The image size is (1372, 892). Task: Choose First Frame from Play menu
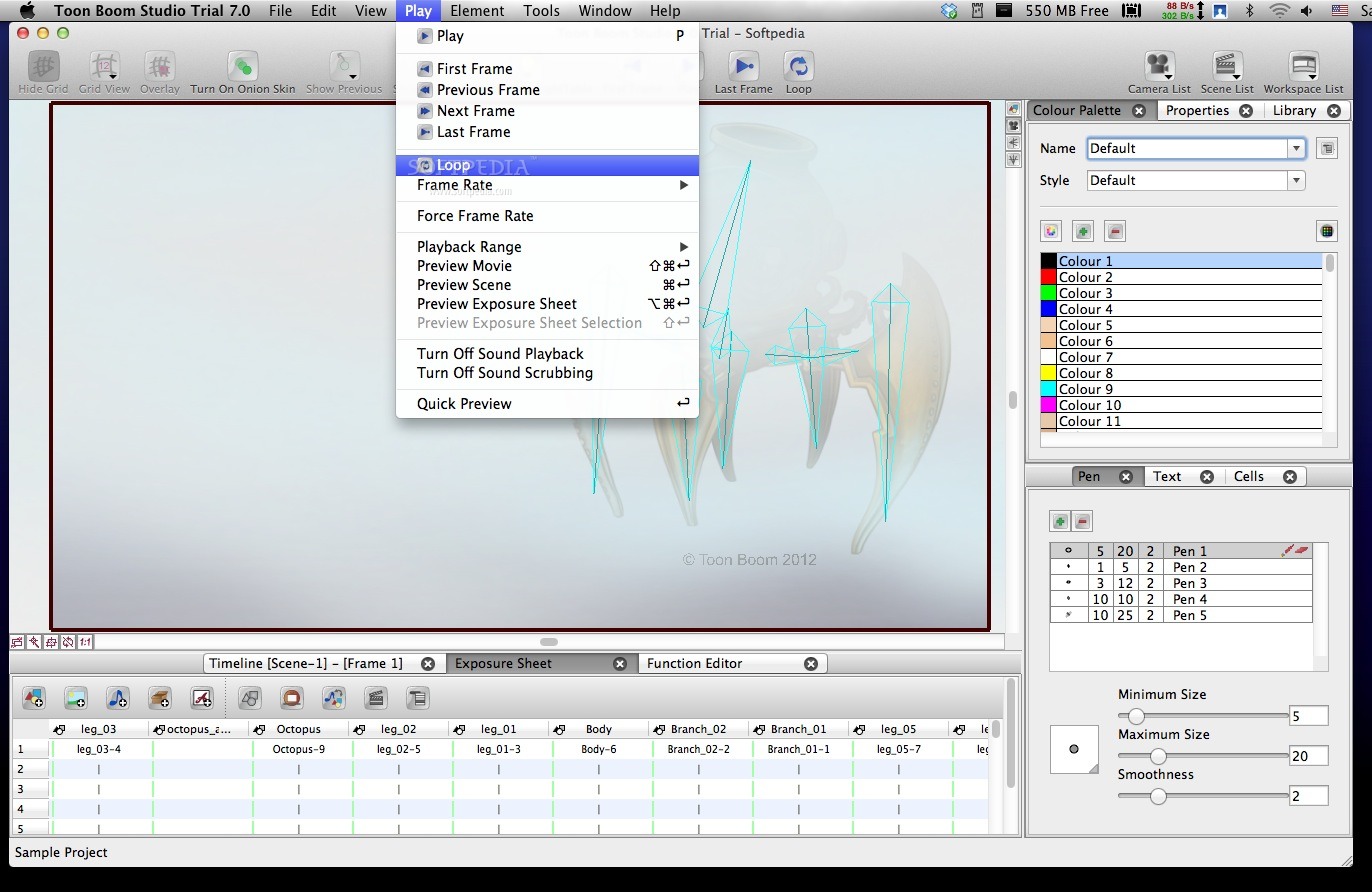(547, 69)
